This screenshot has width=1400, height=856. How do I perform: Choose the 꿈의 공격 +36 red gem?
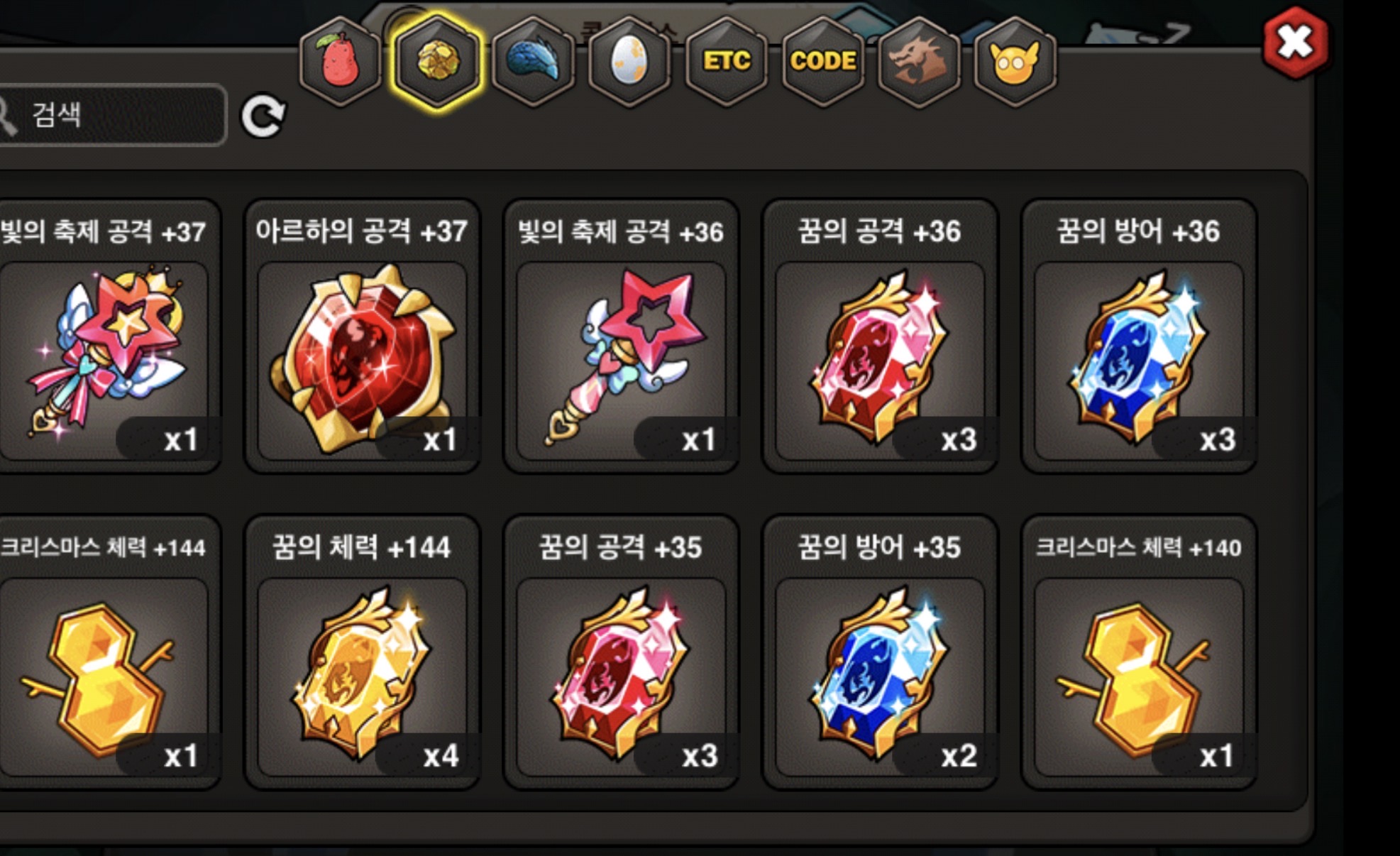pos(880,336)
